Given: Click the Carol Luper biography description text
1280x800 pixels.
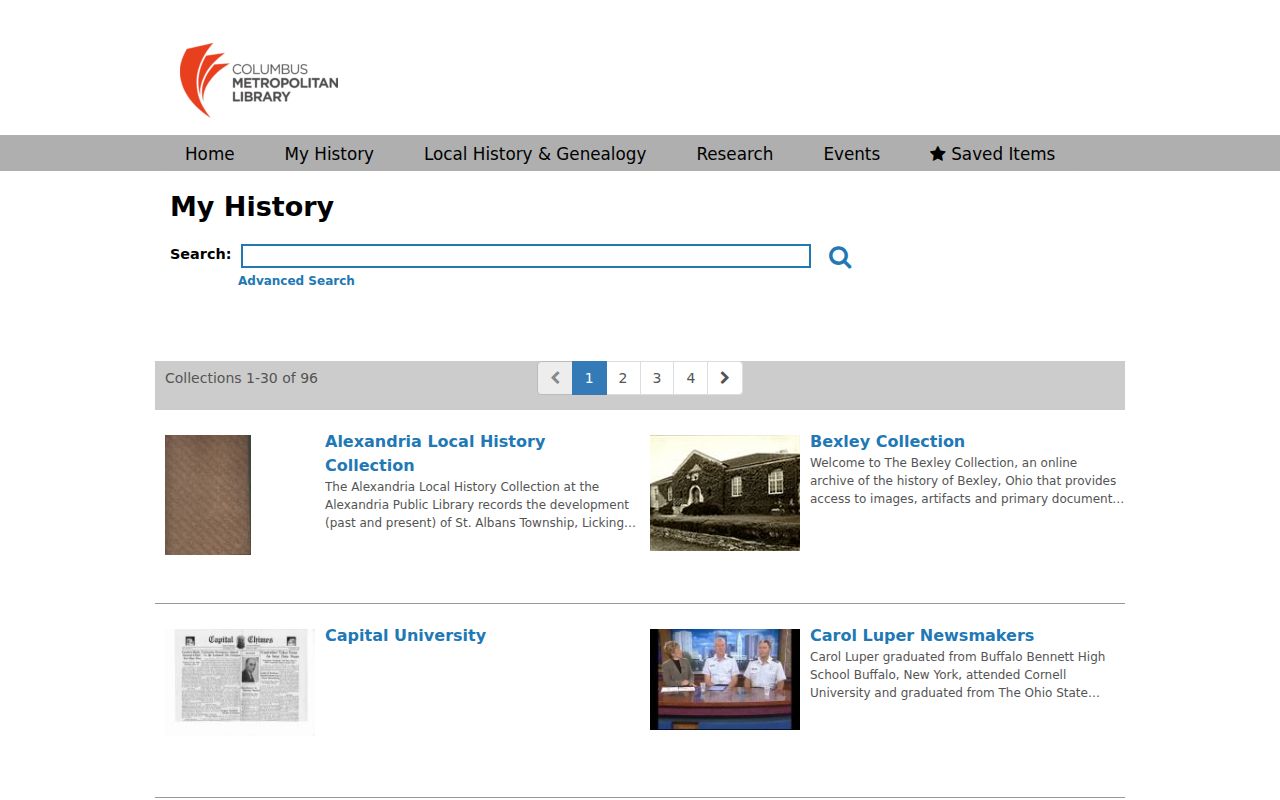Looking at the screenshot, I should pos(958,675).
